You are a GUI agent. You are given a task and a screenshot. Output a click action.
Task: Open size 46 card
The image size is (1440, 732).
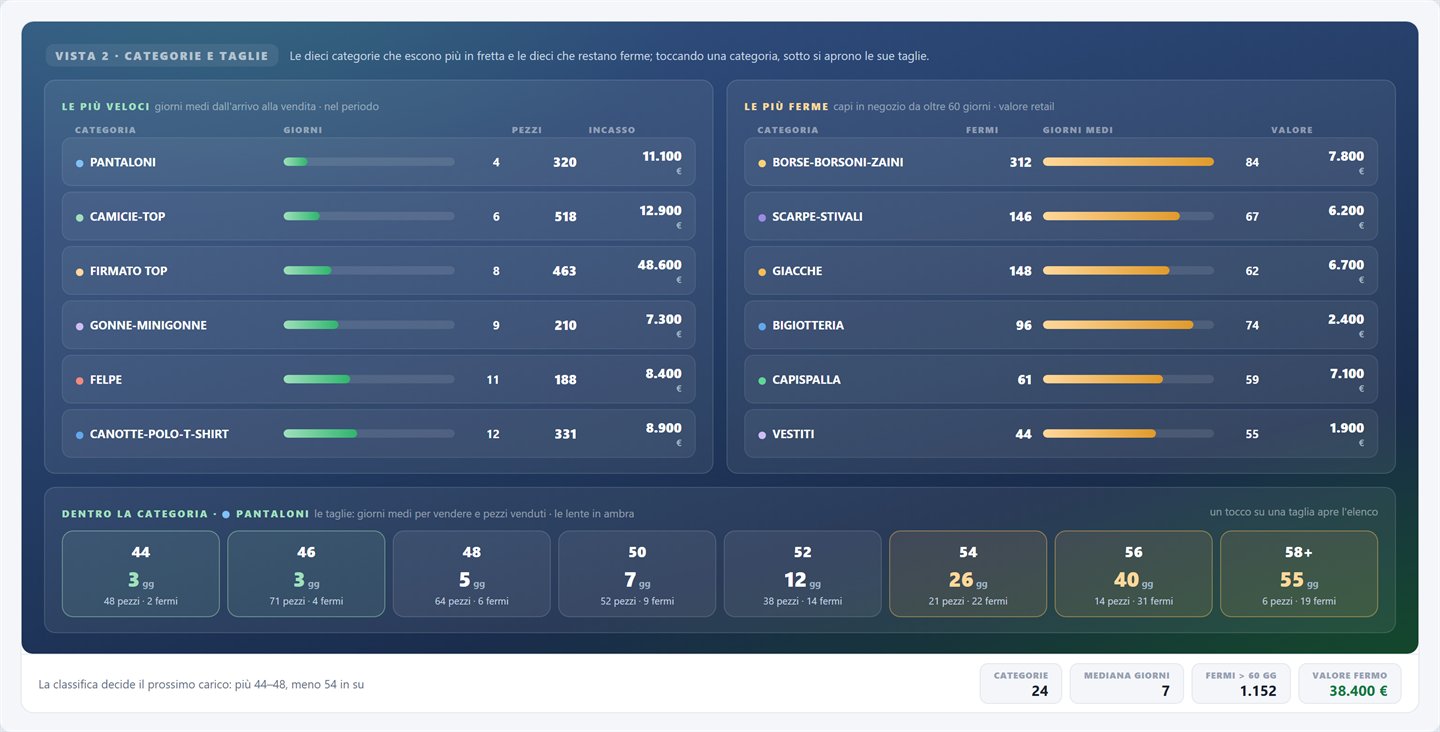[306, 574]
